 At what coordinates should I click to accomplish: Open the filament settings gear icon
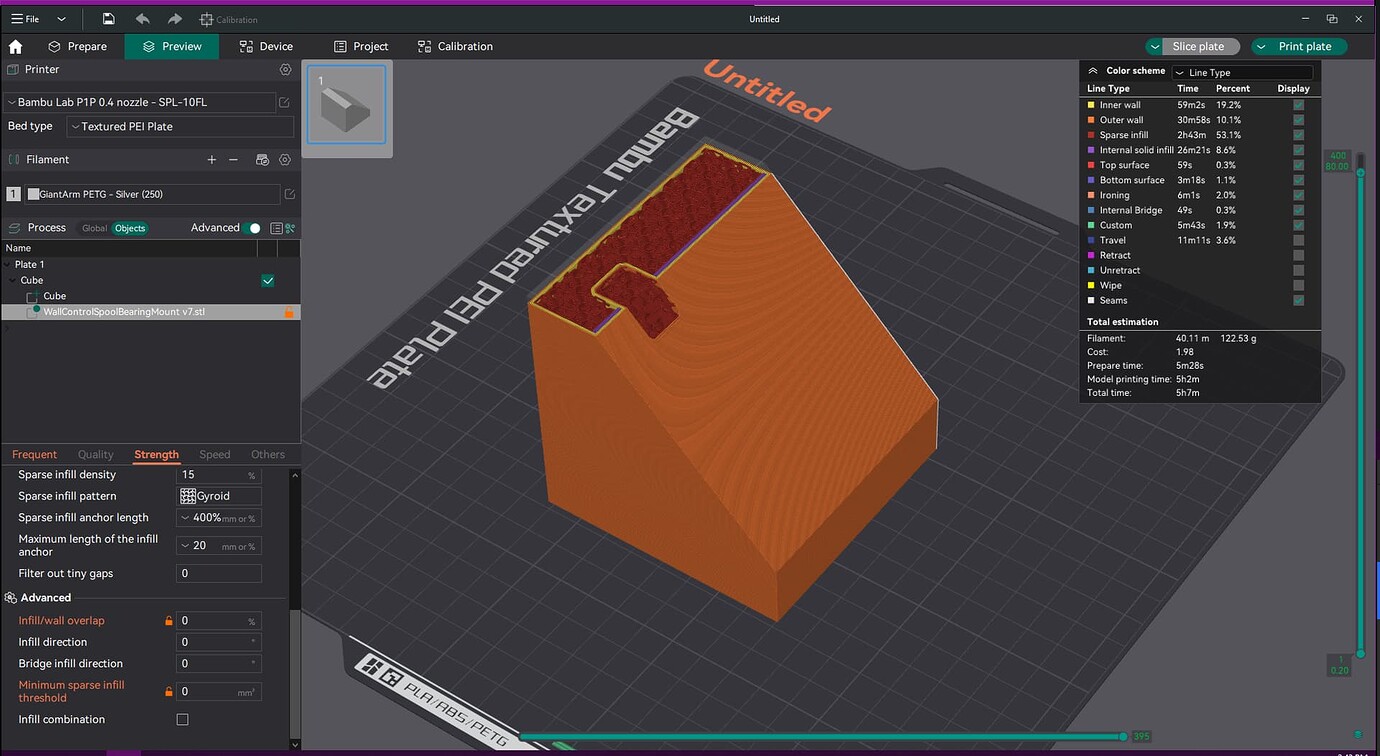tap(285, 160)
